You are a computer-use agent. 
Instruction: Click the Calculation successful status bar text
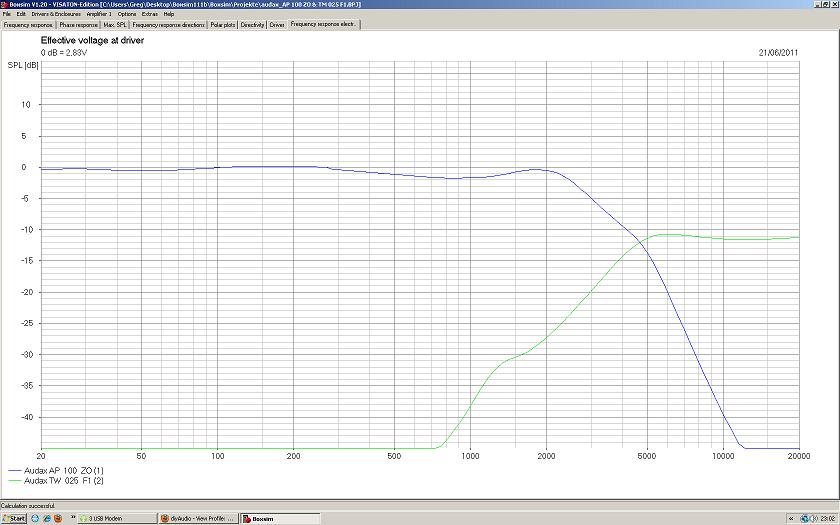[28, 506]
